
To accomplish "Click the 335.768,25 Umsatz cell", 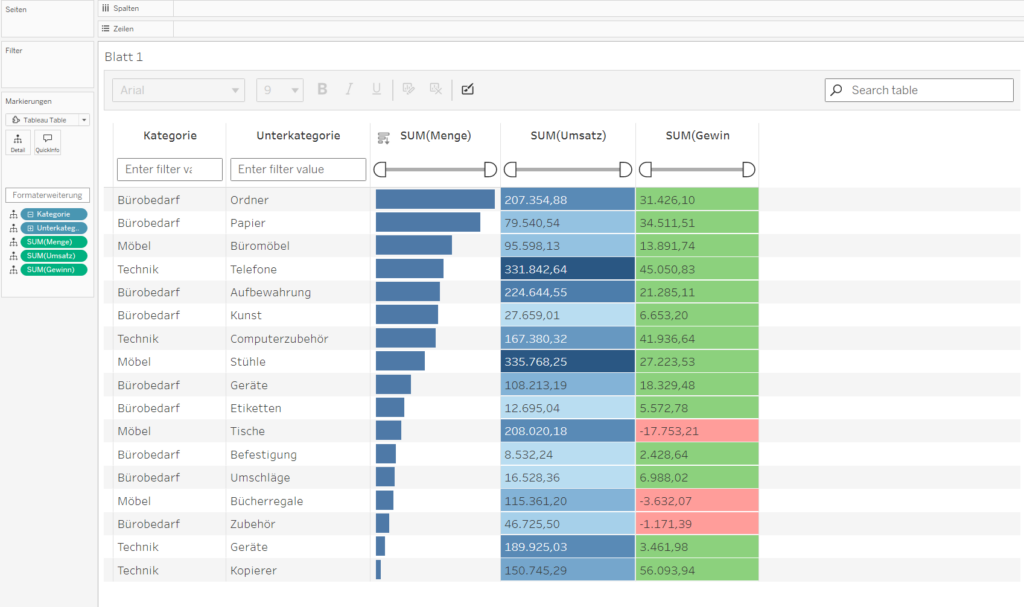I will (x=568, y=361).
